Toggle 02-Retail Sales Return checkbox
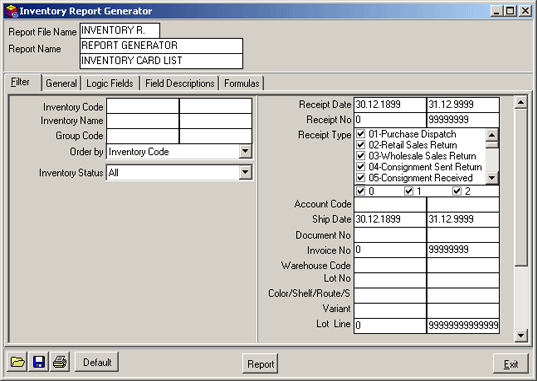The image size is (537, 381). [x=361, y=145]
